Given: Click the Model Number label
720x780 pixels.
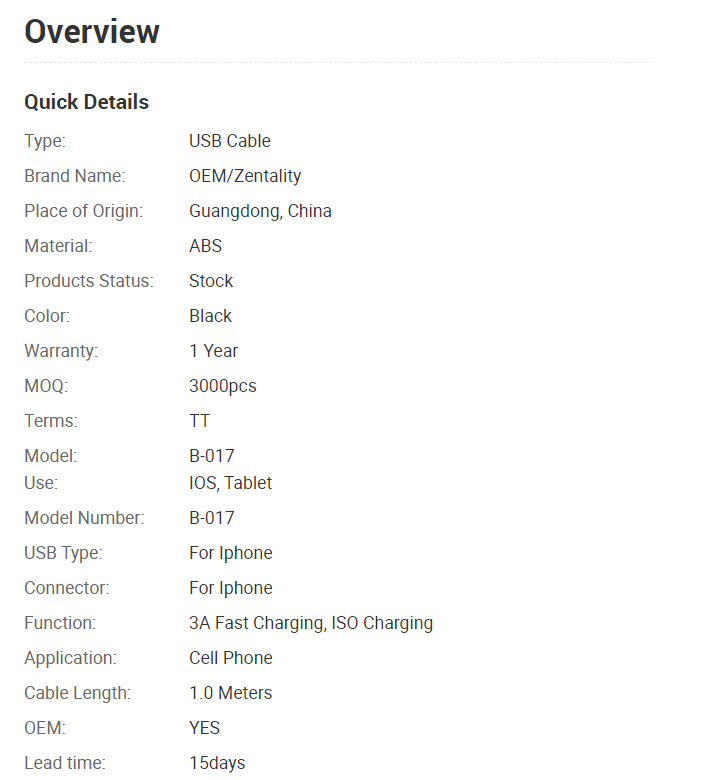Looking at the screenshot, I should pyautogui.click(x=85, y=518).
